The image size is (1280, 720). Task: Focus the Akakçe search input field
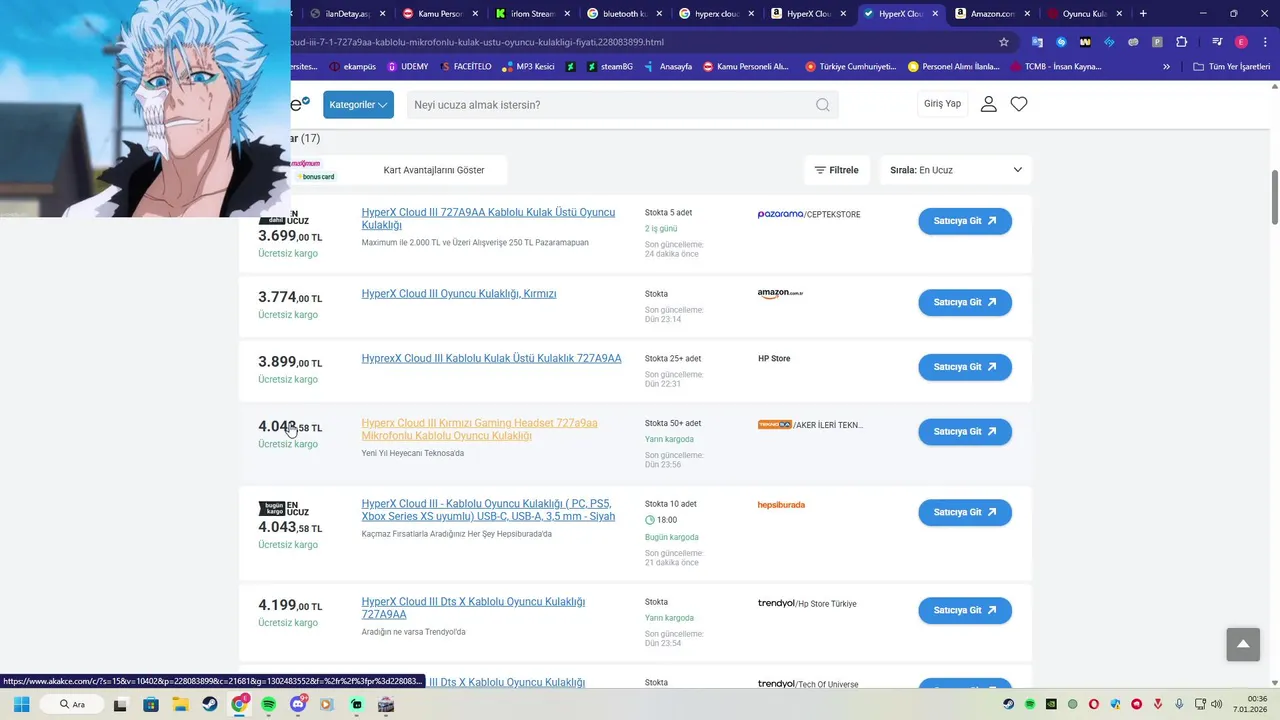click(610, 105)
